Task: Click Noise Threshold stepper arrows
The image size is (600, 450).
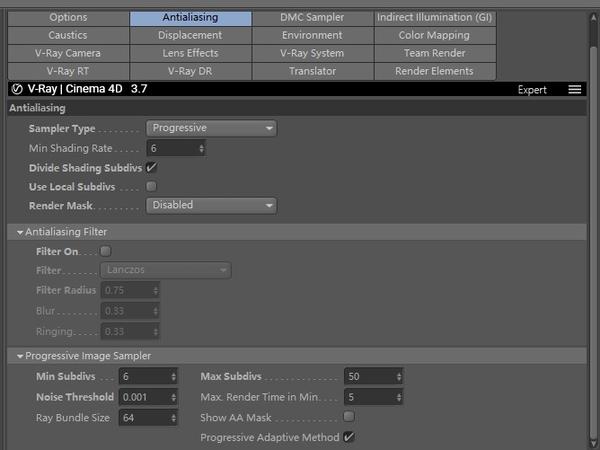Action: [174, 397]
